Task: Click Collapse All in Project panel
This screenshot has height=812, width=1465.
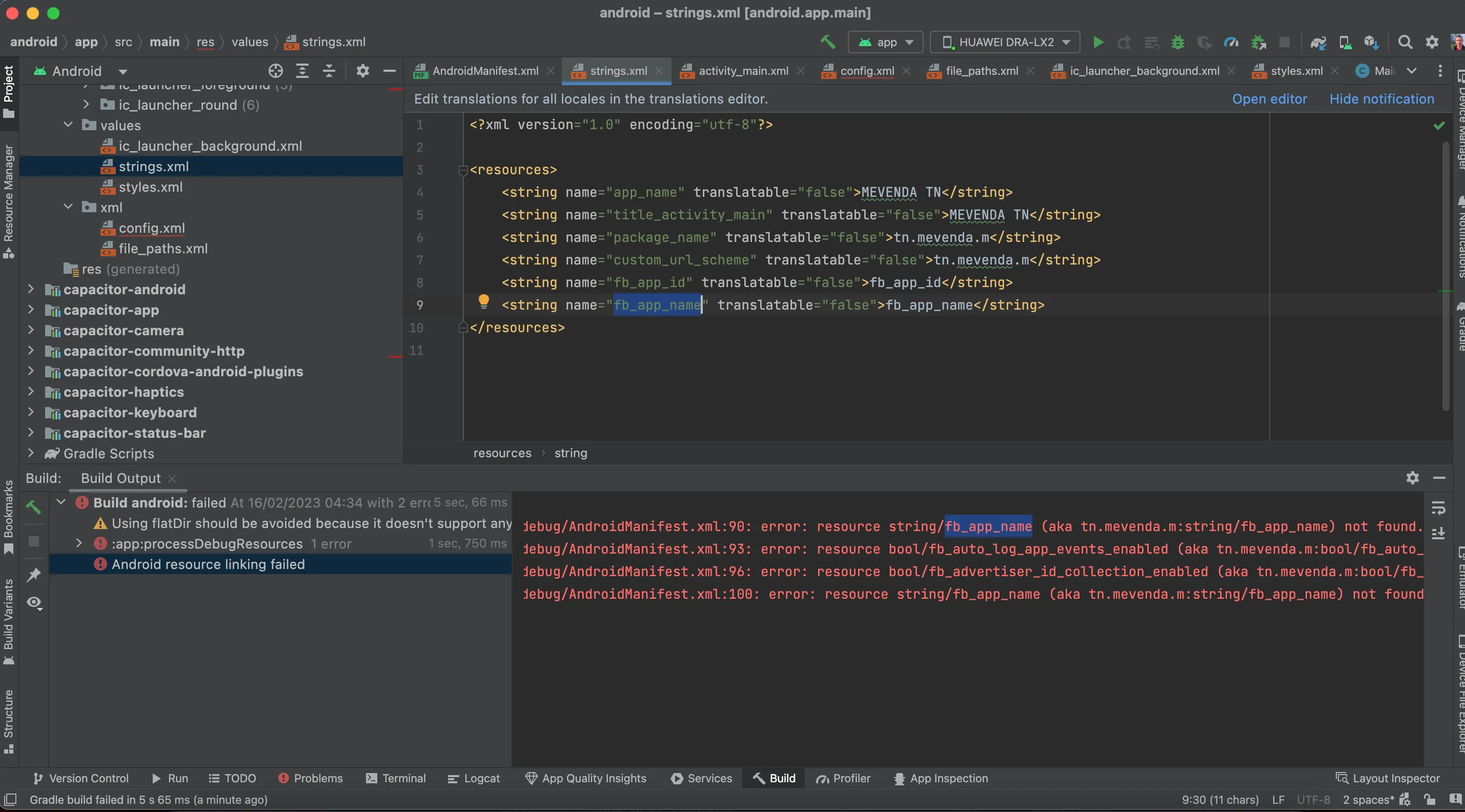Action: click(x=329, y=71)
